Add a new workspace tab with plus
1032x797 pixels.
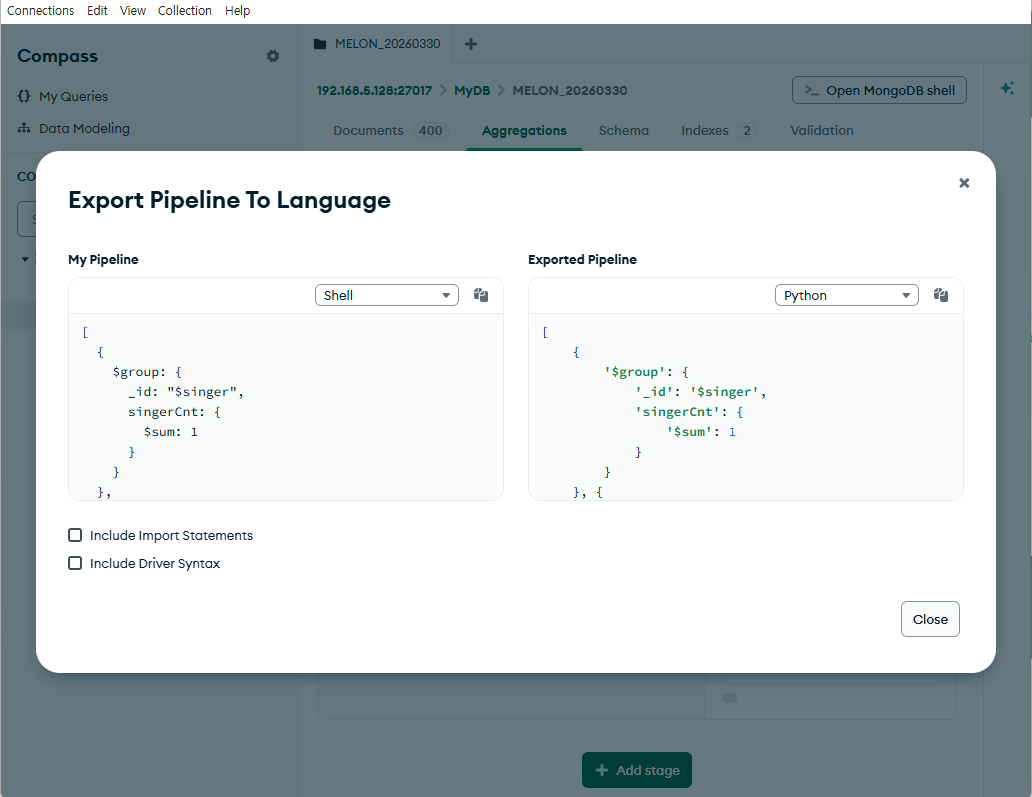tap(471, 44)
